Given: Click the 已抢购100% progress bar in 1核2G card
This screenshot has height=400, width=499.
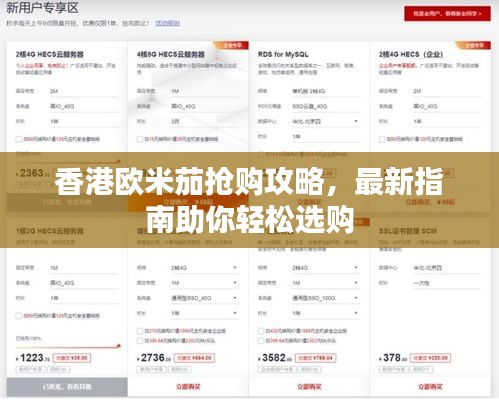Looking at the screenshot, I should [68, 347].
